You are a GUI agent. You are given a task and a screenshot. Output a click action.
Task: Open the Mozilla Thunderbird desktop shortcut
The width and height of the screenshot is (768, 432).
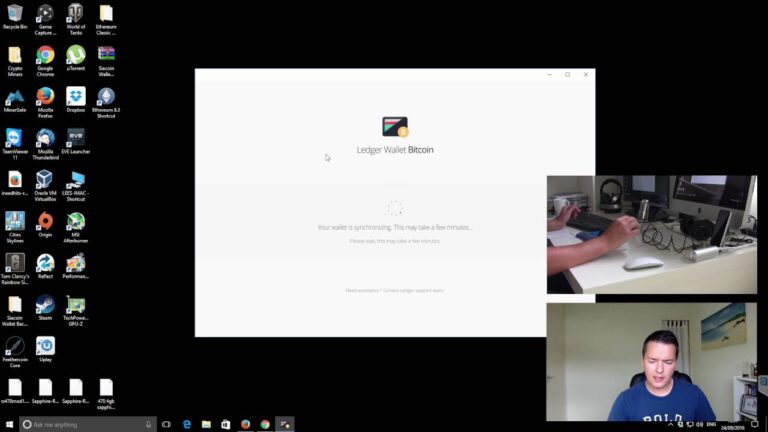(x=45, y=138)
